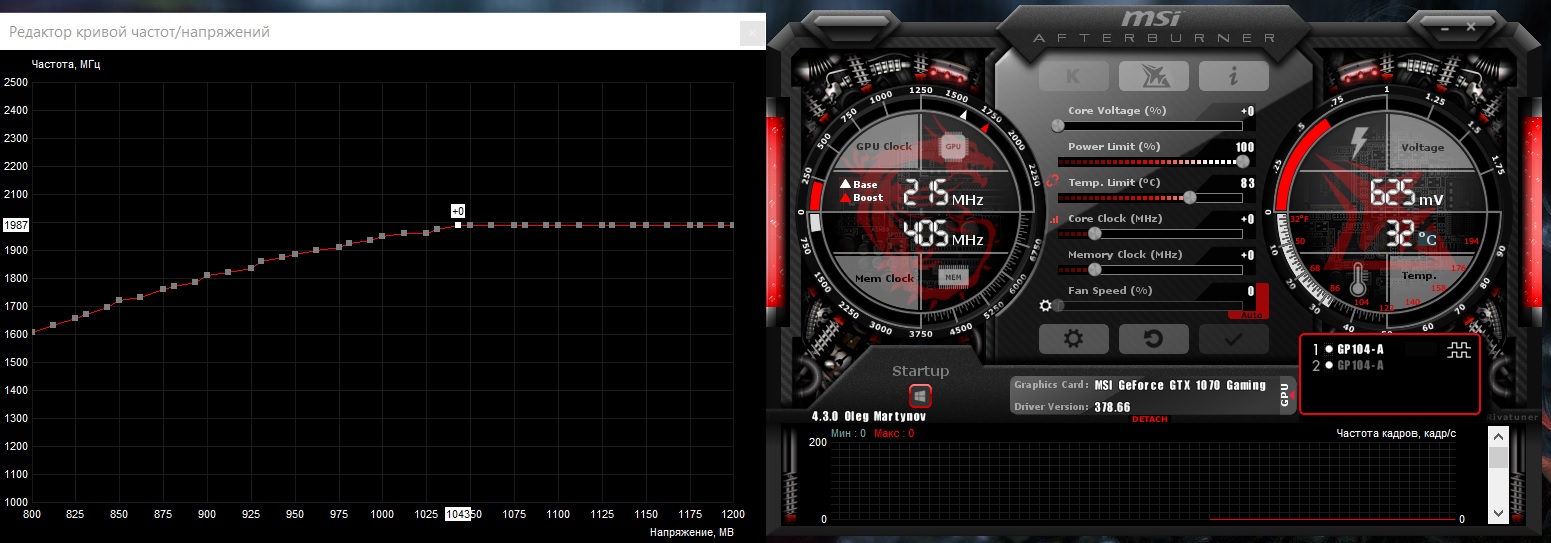Click the 1043 voltage marker on axis
1551x543 pixels.
coord(458,513)
